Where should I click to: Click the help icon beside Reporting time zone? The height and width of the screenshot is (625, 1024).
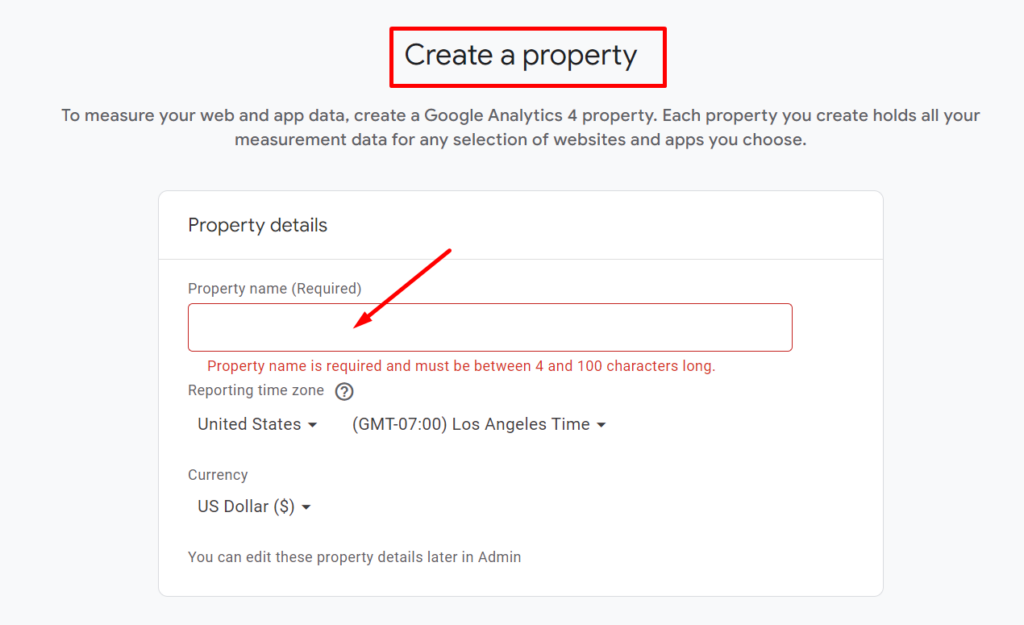pyautogui.click(x=344, y=391)
